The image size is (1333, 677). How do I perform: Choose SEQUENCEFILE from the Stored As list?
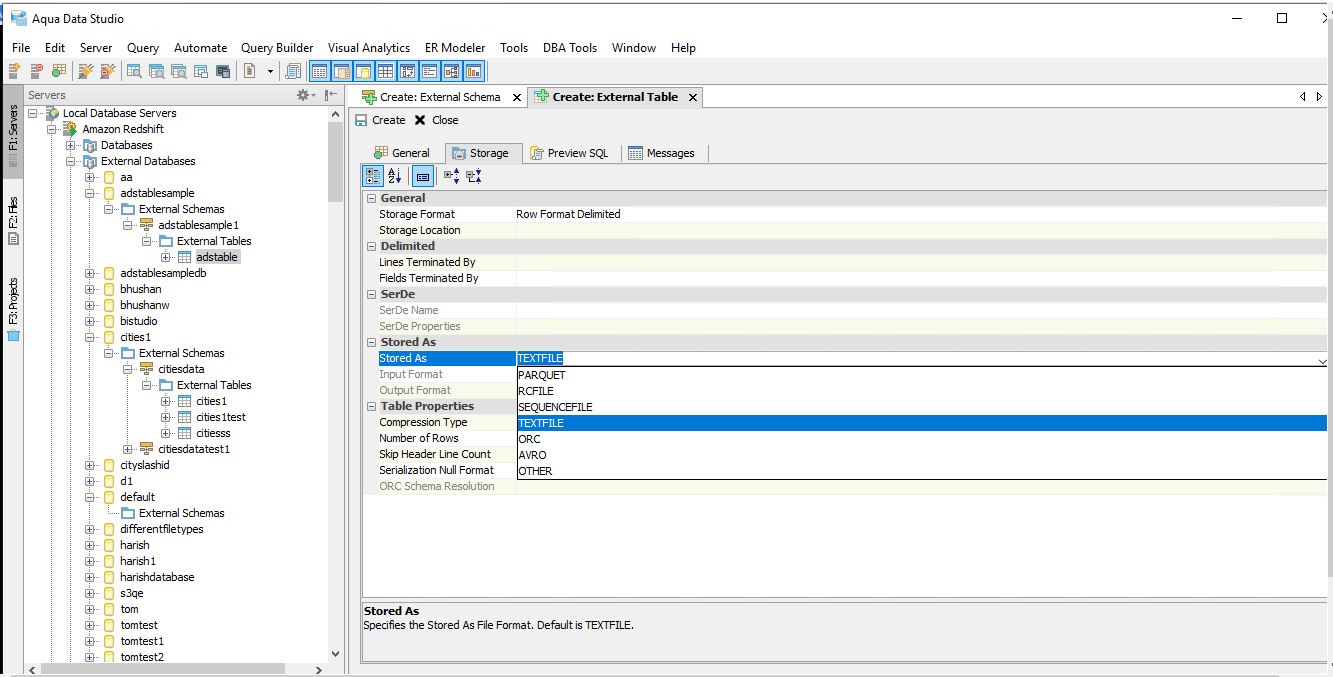(x=921, y=407)
